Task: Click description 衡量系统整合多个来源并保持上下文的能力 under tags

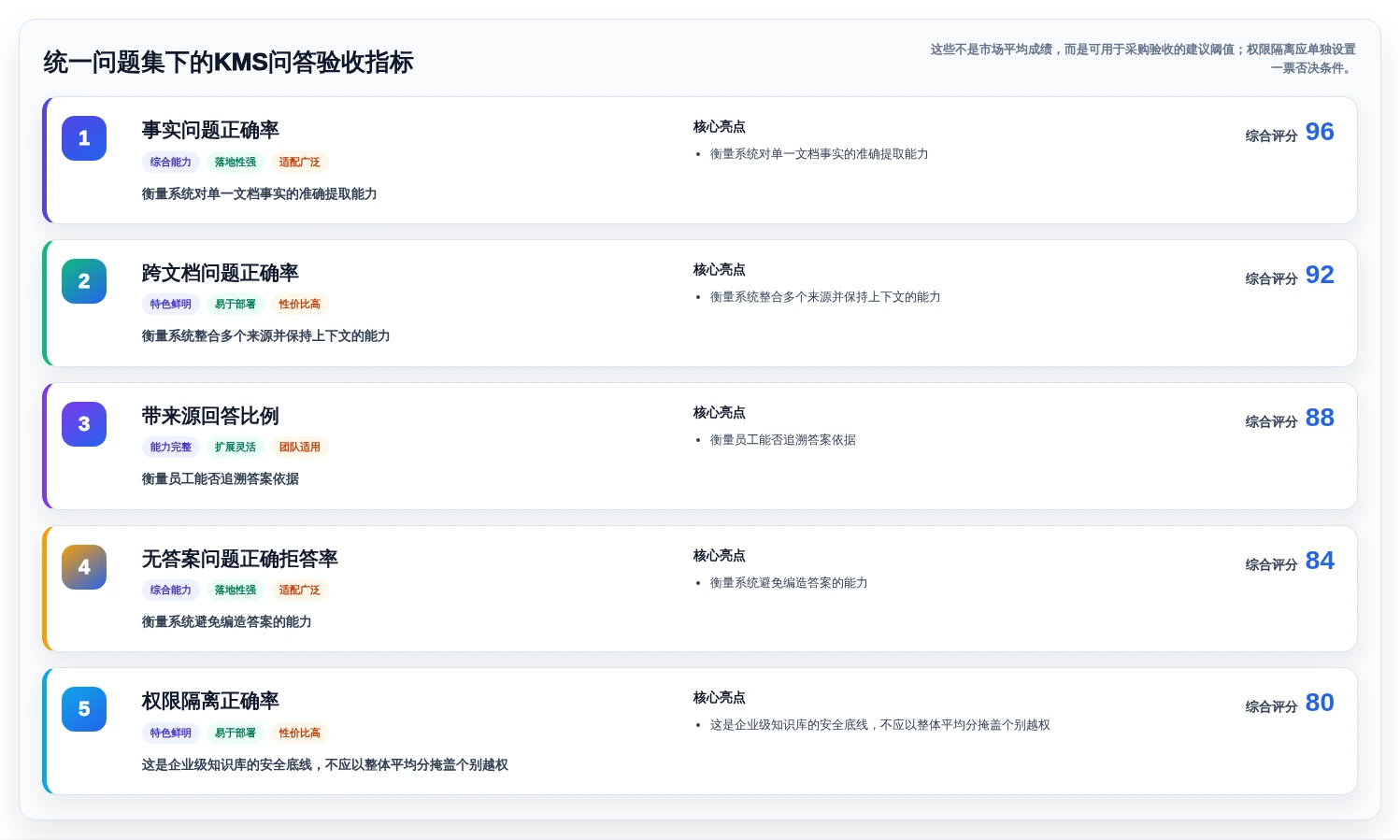Action: (x=266, y=335)
